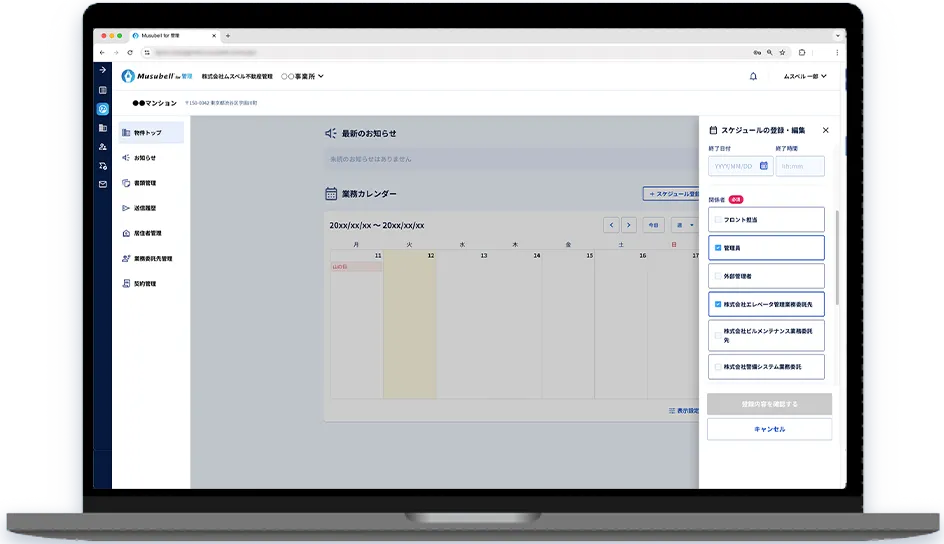Close the Musubell browser tab
Viewport: 944px width, 544px height.
[x=214, y=36]
